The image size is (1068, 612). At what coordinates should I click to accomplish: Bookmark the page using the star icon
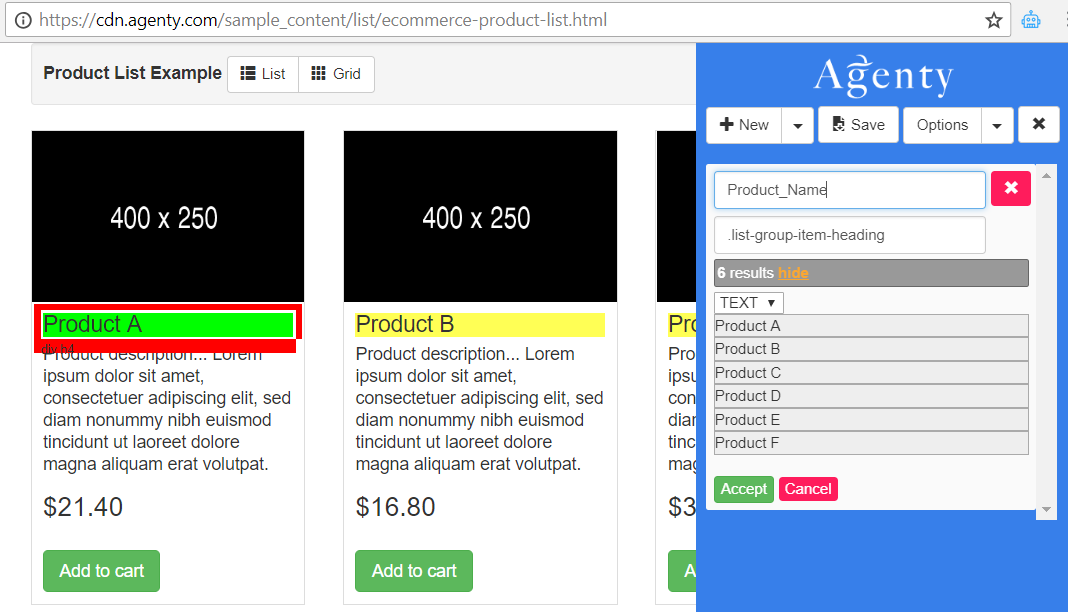[993, 19]
